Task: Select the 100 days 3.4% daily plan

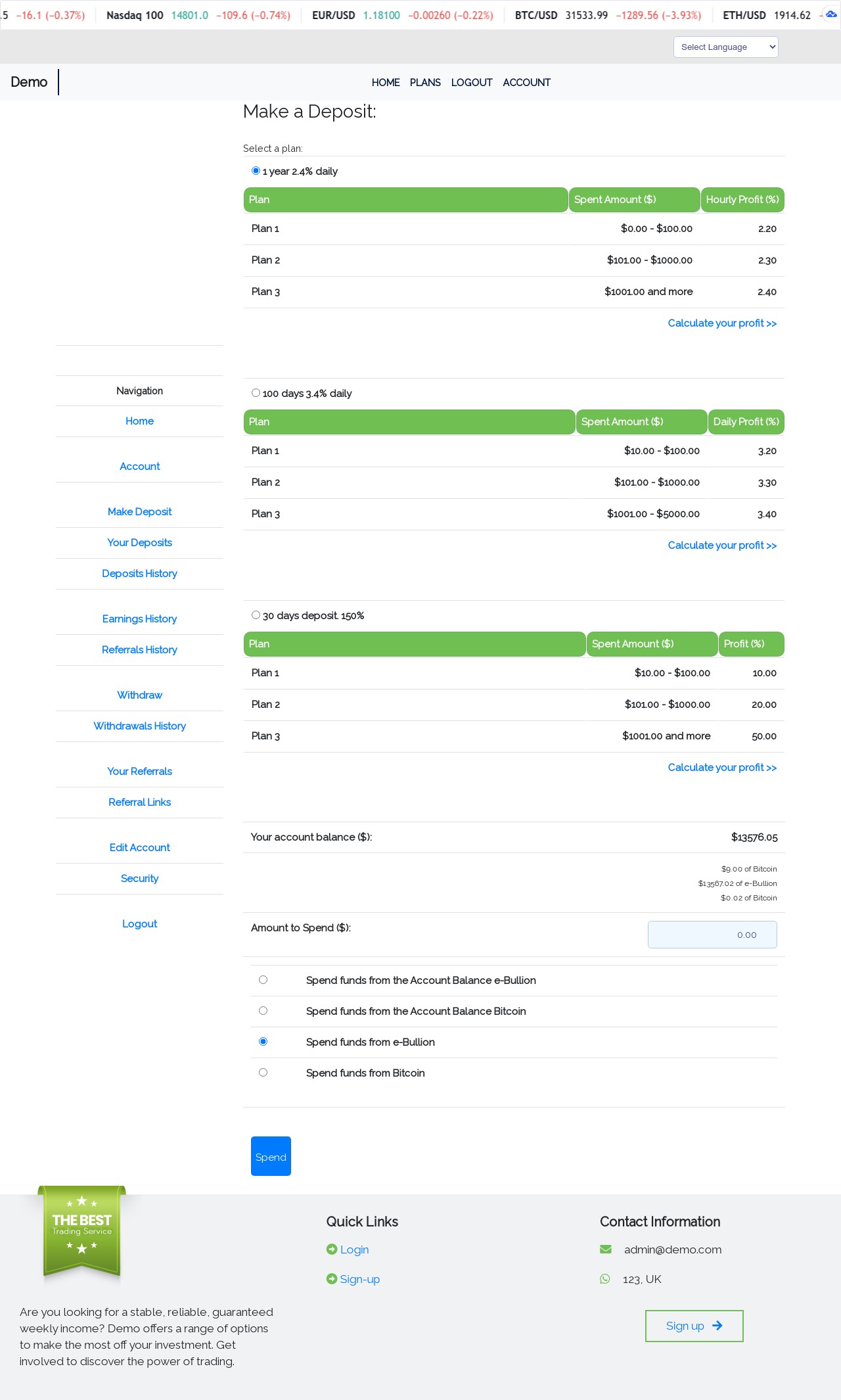Action: (x=256, y=393)
